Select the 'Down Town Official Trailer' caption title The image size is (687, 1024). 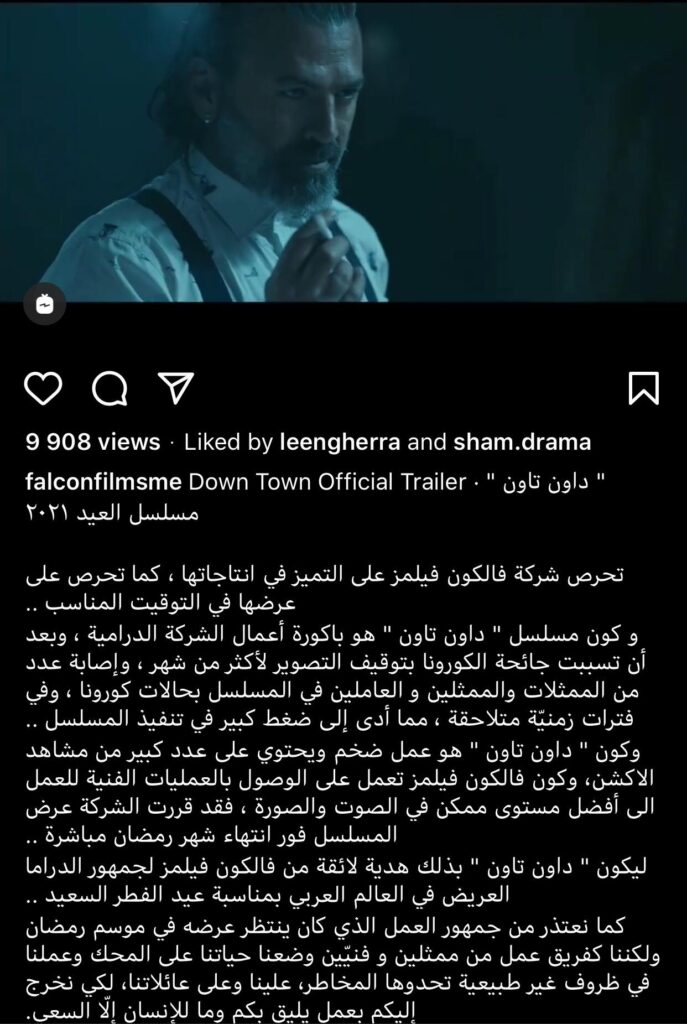point(327,482)
